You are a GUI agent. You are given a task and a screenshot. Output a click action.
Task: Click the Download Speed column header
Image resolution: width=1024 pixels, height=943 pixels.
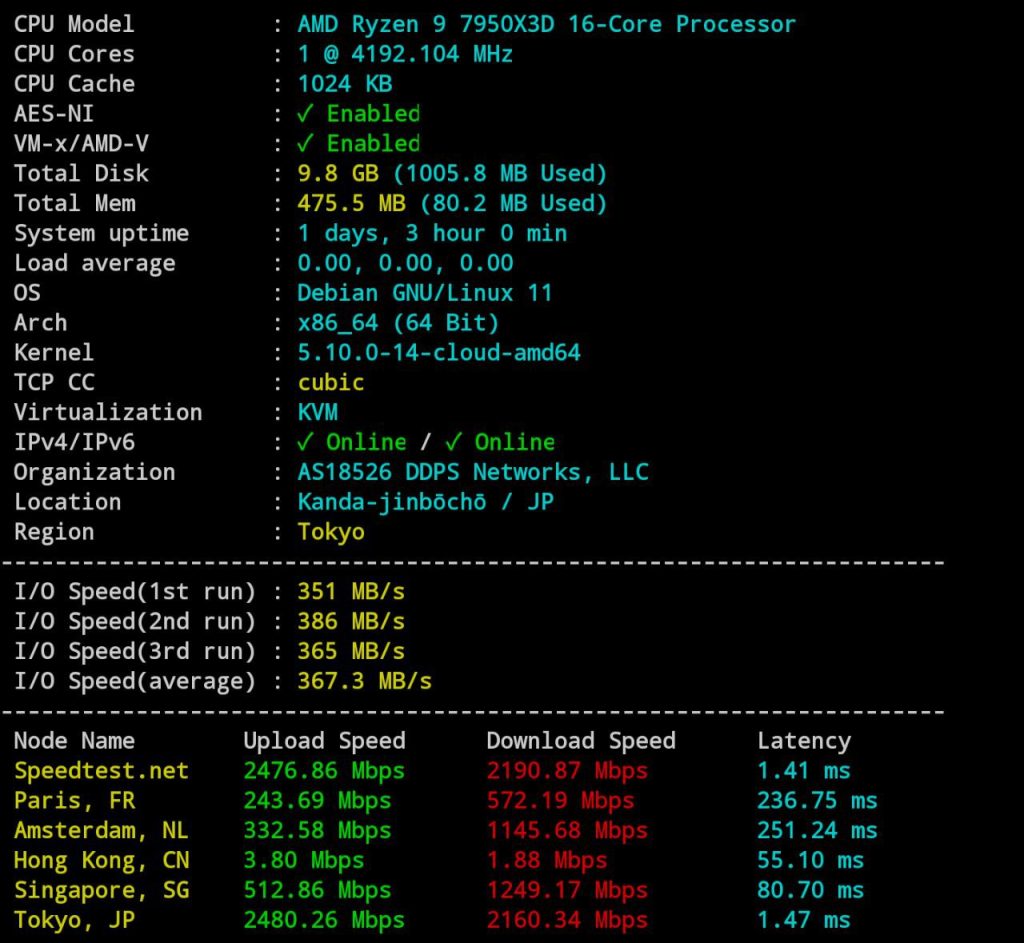pos(581,741)
